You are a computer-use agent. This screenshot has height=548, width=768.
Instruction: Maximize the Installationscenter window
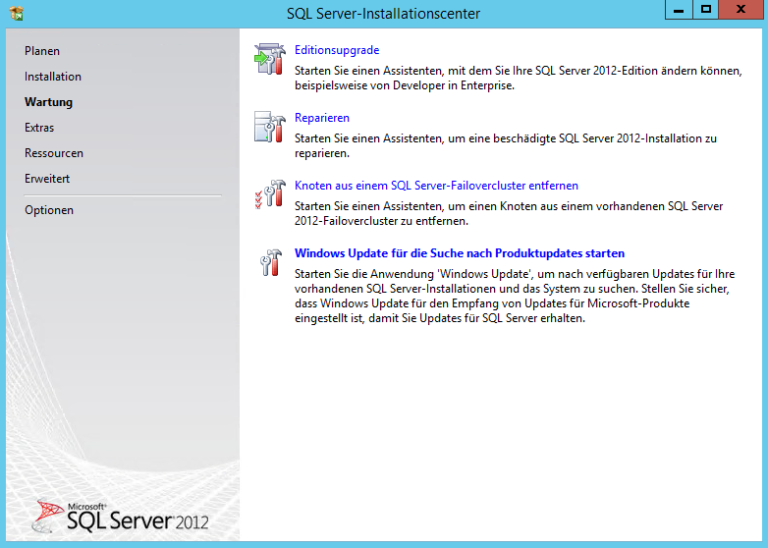[706, 10]
